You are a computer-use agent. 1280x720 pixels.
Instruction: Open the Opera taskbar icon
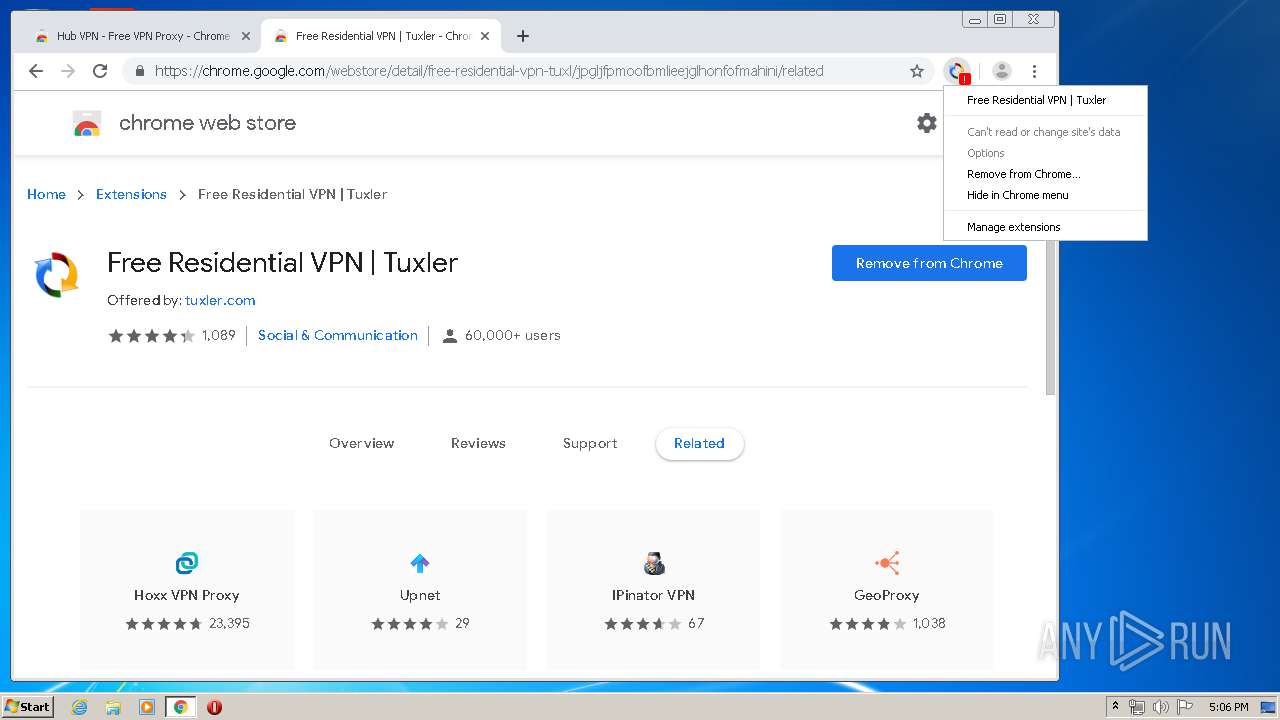(x=214, y=707)
